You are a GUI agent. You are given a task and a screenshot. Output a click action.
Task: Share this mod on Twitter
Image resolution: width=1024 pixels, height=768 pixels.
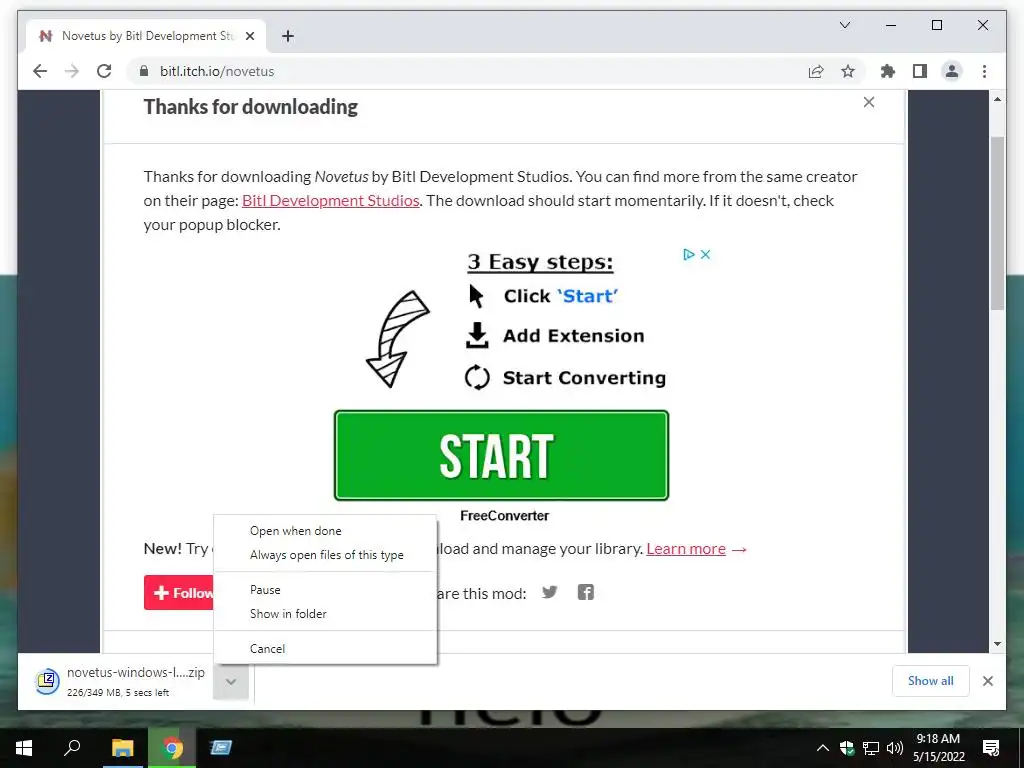coord(550,592)
